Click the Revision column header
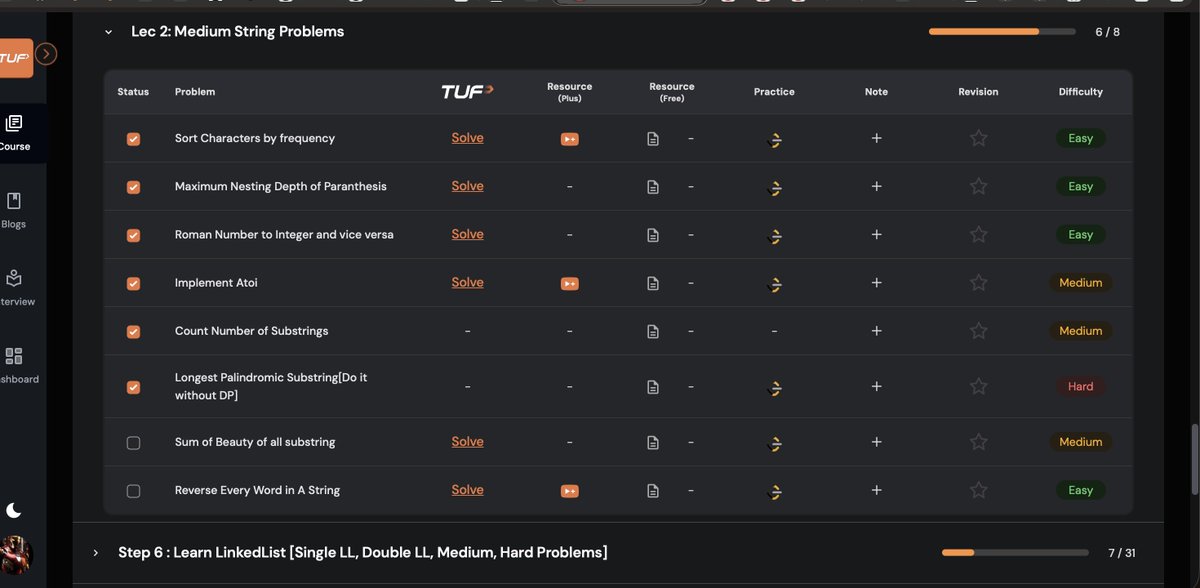Viewport: 1200px width, 588px height. 978,92
